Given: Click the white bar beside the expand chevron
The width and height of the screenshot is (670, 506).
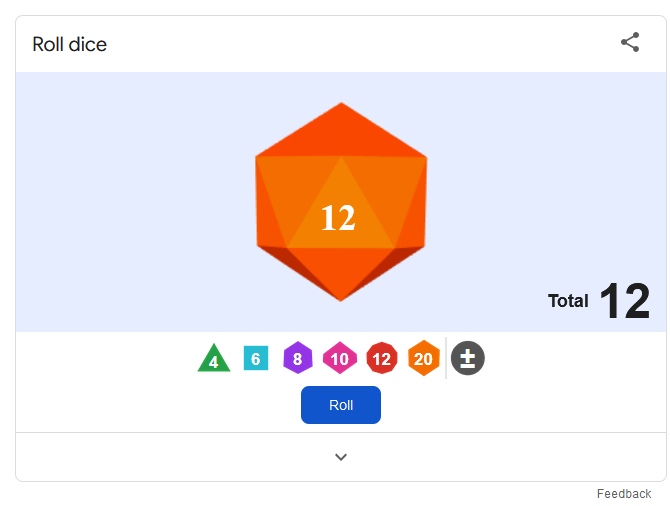Looking at the screenshot, I should point(171,457).
